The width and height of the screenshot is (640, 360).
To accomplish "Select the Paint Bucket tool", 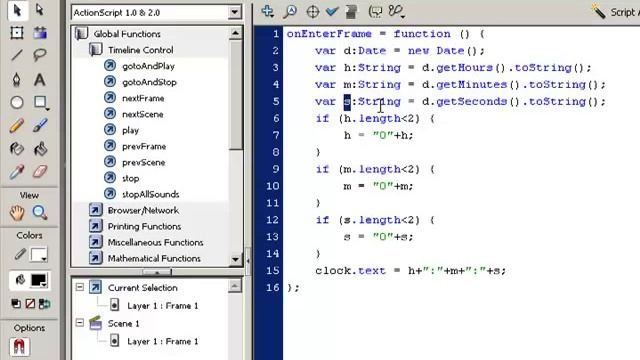I will tap(40, 149).
